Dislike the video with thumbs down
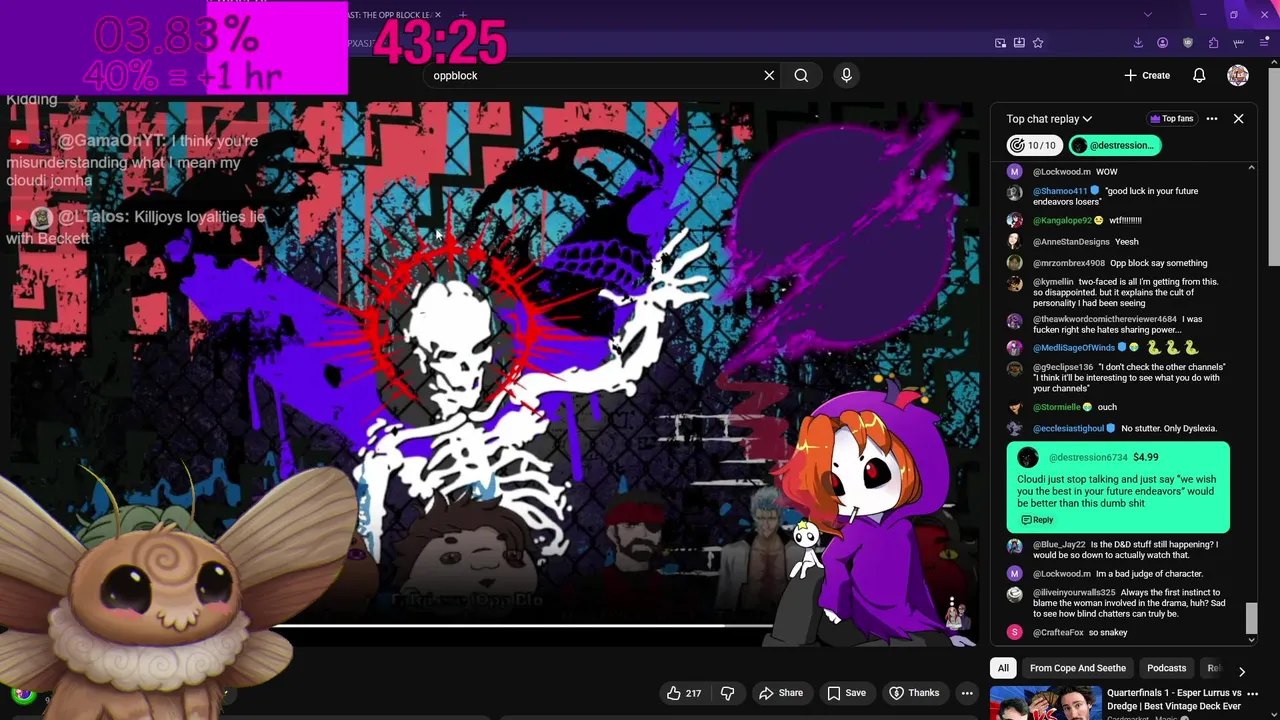The height and width of the screenshot is (720, 1280). [727, 693]
